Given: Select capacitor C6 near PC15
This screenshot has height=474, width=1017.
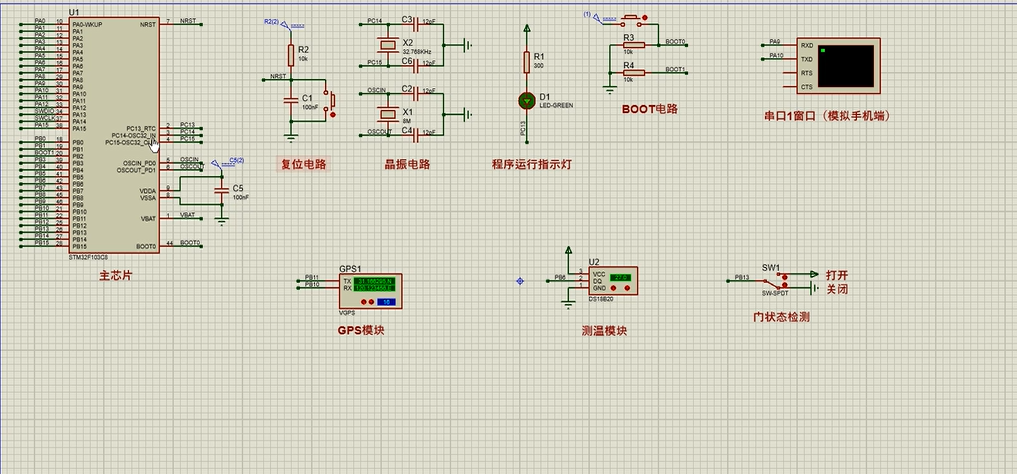Looking at the screenshot, I should coord(416,65).
